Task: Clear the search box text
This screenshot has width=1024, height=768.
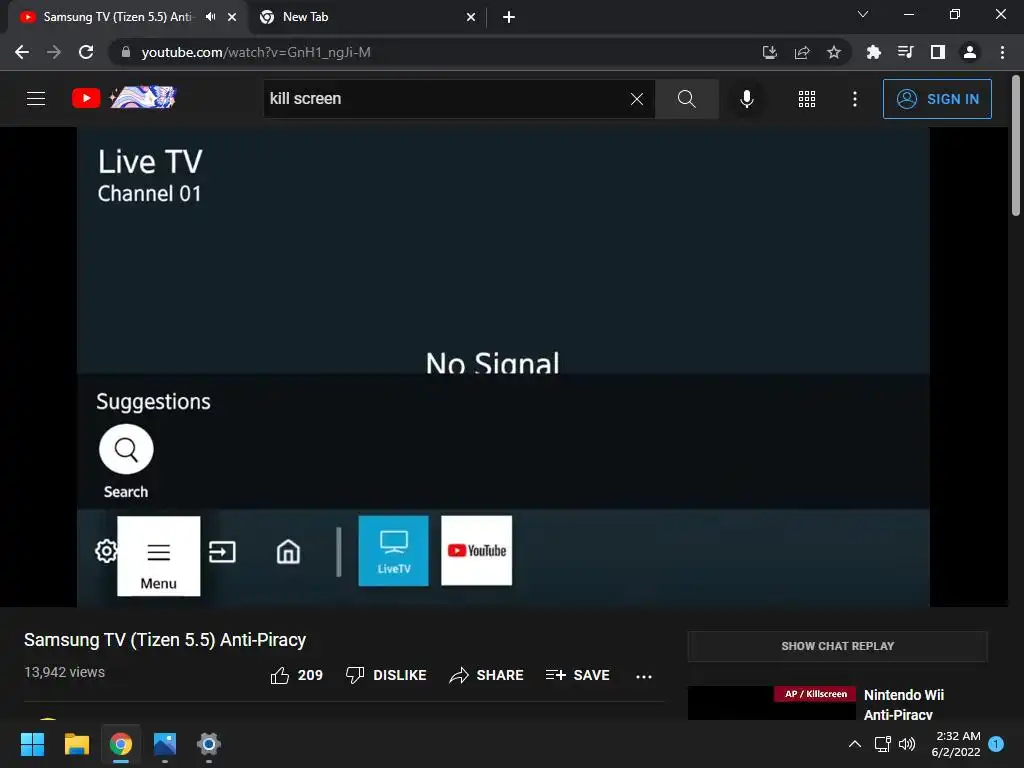Action: 637,99
